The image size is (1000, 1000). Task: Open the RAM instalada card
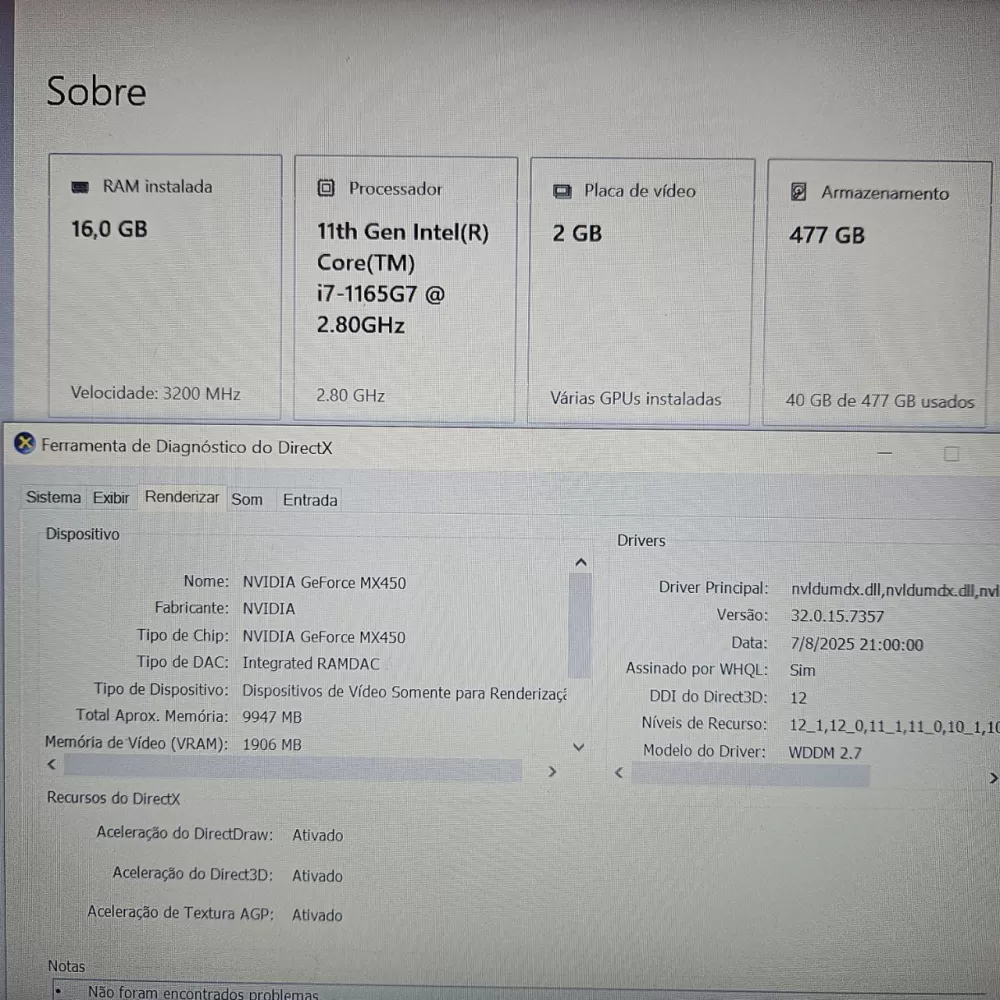click(165, 285)
